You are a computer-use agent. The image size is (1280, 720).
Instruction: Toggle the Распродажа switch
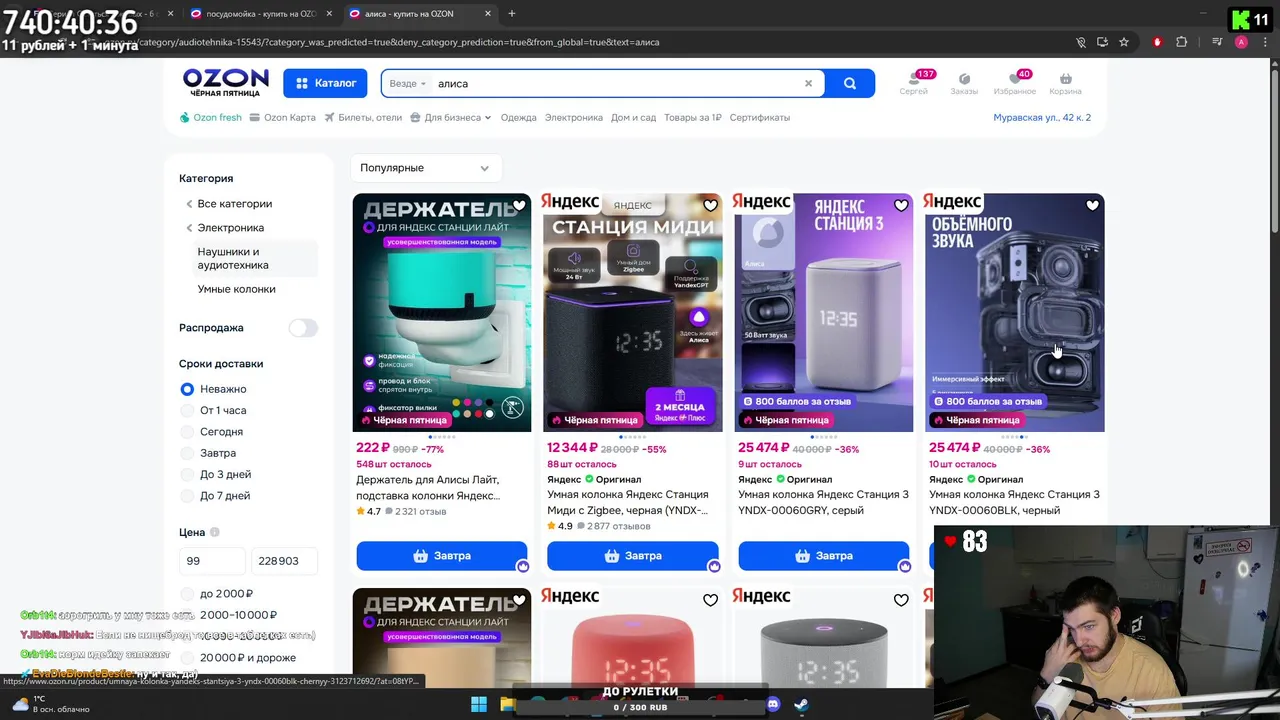(x=303, y=328)
